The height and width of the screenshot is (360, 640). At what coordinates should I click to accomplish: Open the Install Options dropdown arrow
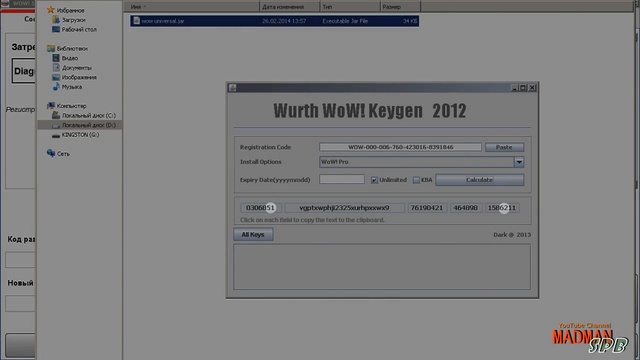tap(519, 162)
